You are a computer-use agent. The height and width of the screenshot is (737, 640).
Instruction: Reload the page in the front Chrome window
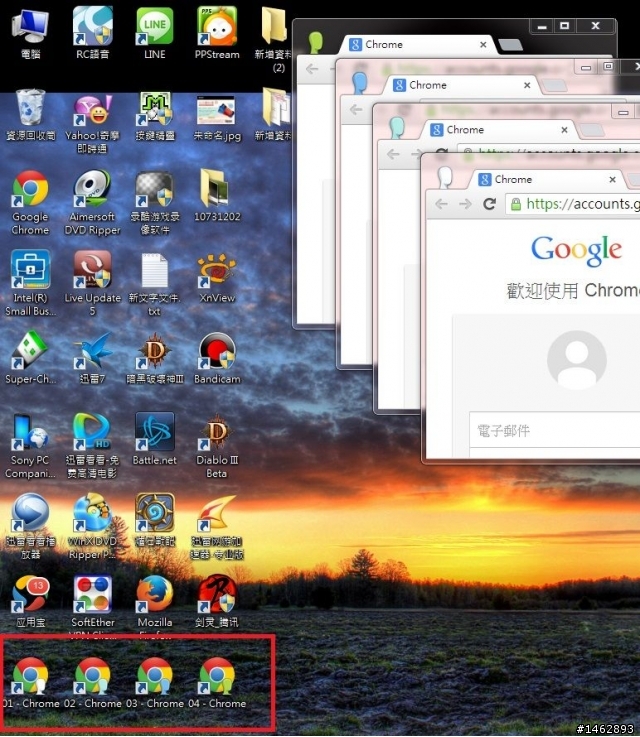click(x=489, y=204)
